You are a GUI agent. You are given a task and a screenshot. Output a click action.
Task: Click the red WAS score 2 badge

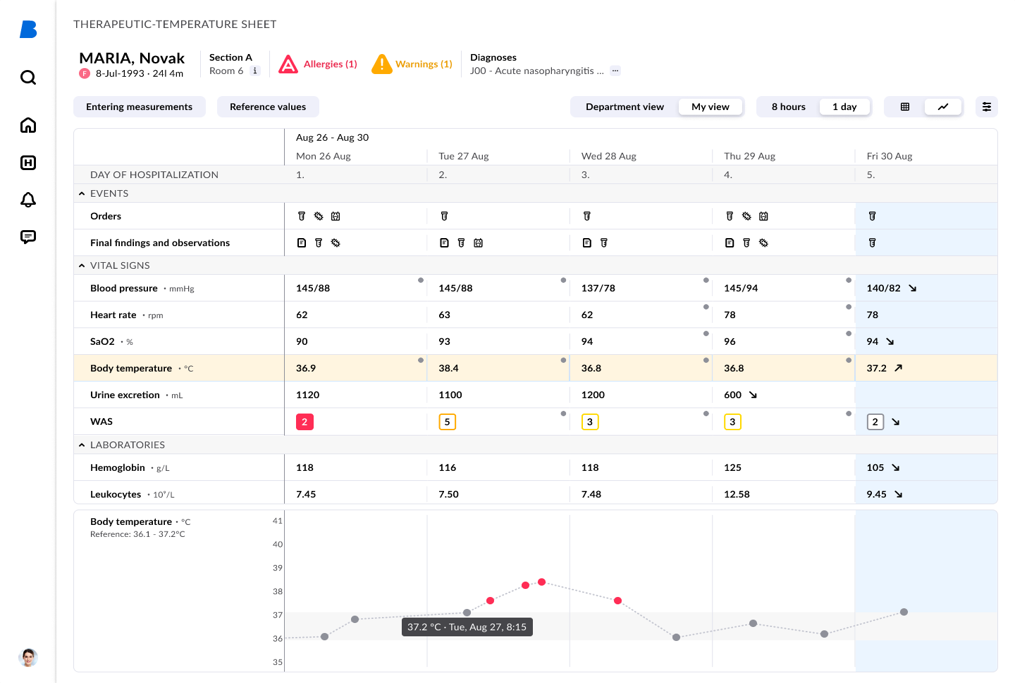305,422
